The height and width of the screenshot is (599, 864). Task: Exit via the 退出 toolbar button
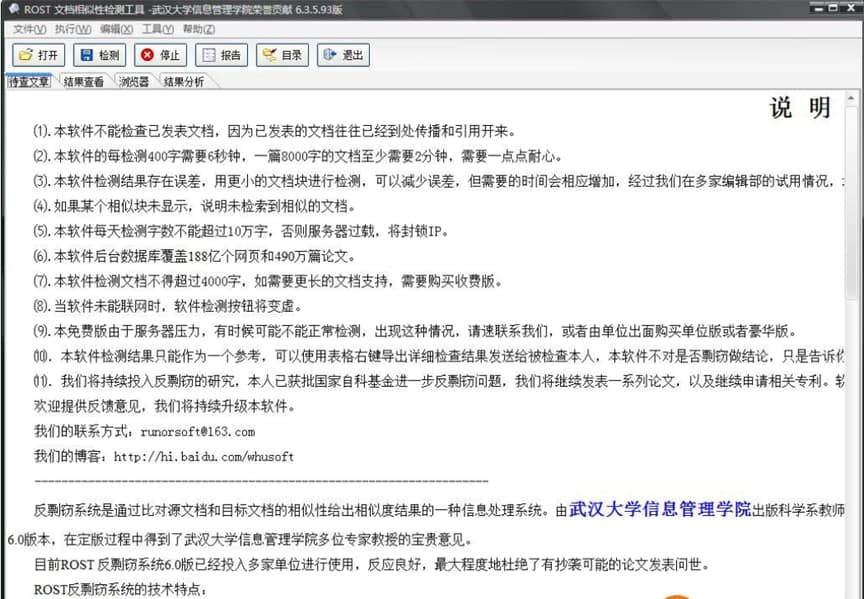click(343, 55)
